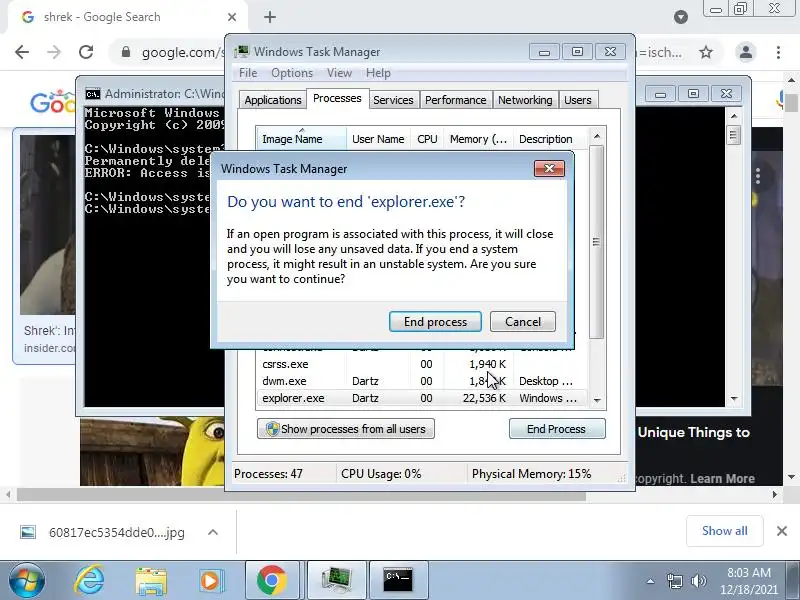Click the taskbar clock showing 8:03 AM
Viewport: 800px width, 600px height.
(x=748, y=581)
